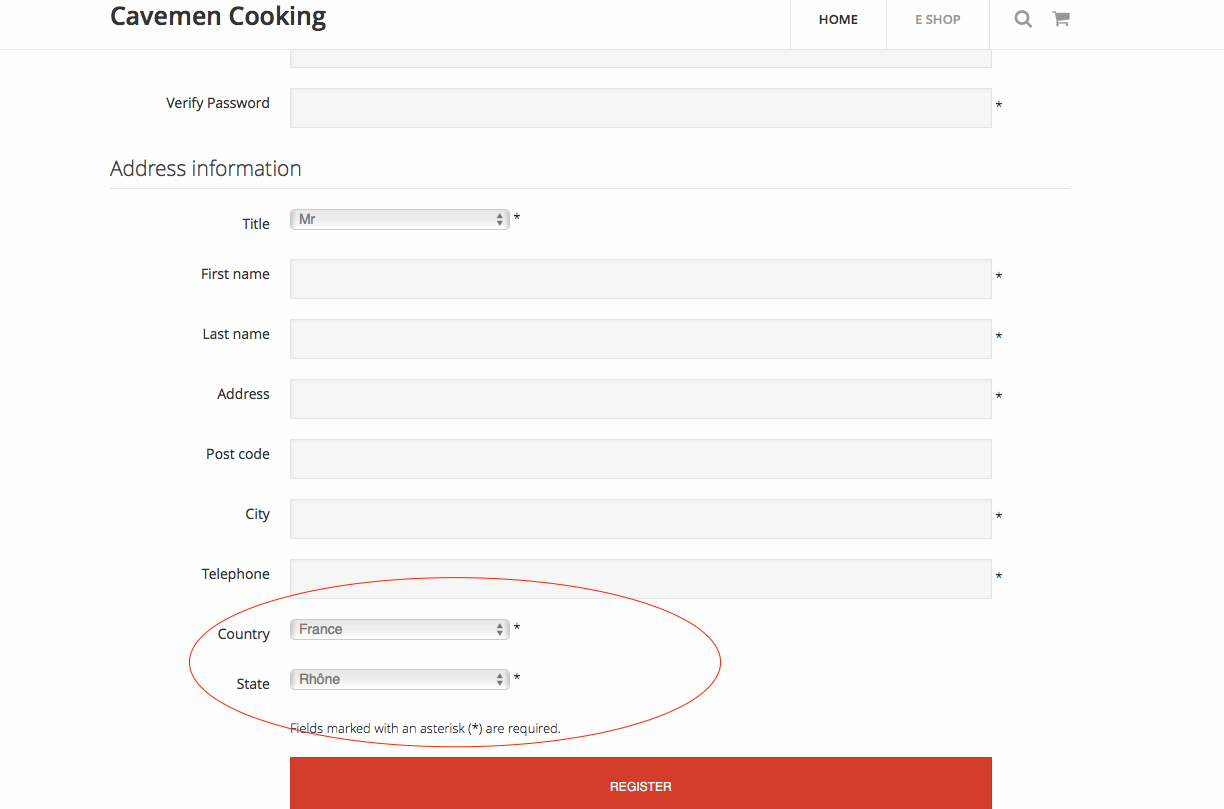The width and height of the screenshot is (1224, 809).
Task: Click into the First name field
Action: coord(640,279)
